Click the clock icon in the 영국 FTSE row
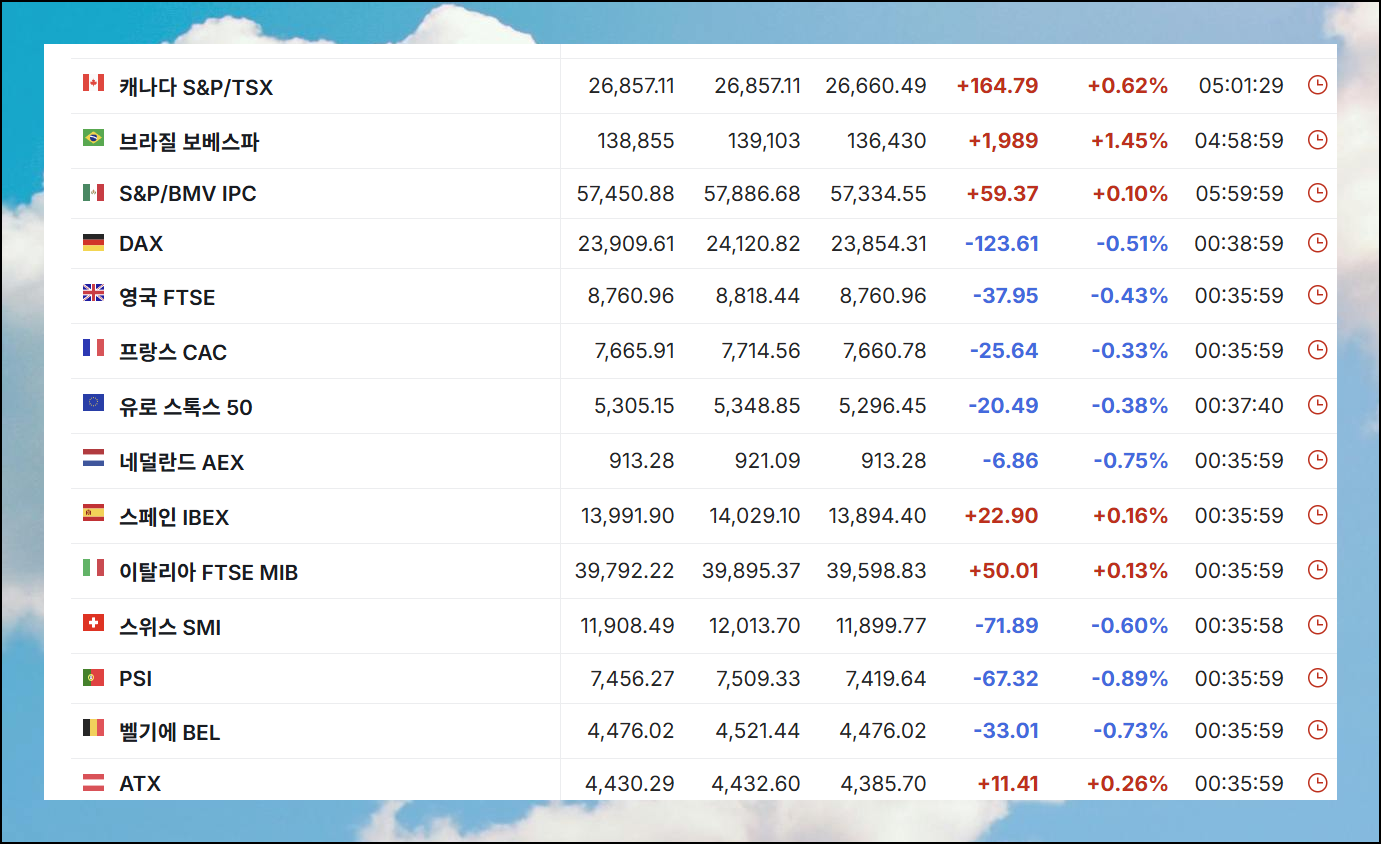 click(x=1317, y=295)
